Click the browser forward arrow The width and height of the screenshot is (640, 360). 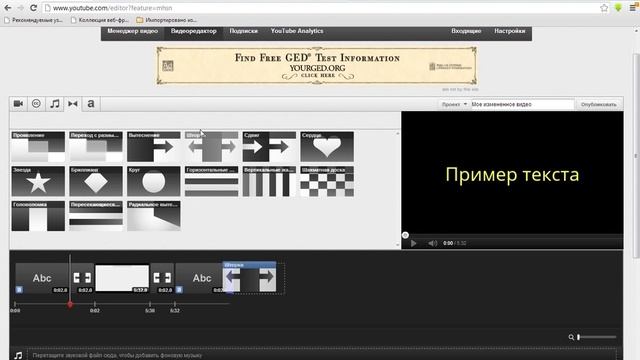point(20,8)
